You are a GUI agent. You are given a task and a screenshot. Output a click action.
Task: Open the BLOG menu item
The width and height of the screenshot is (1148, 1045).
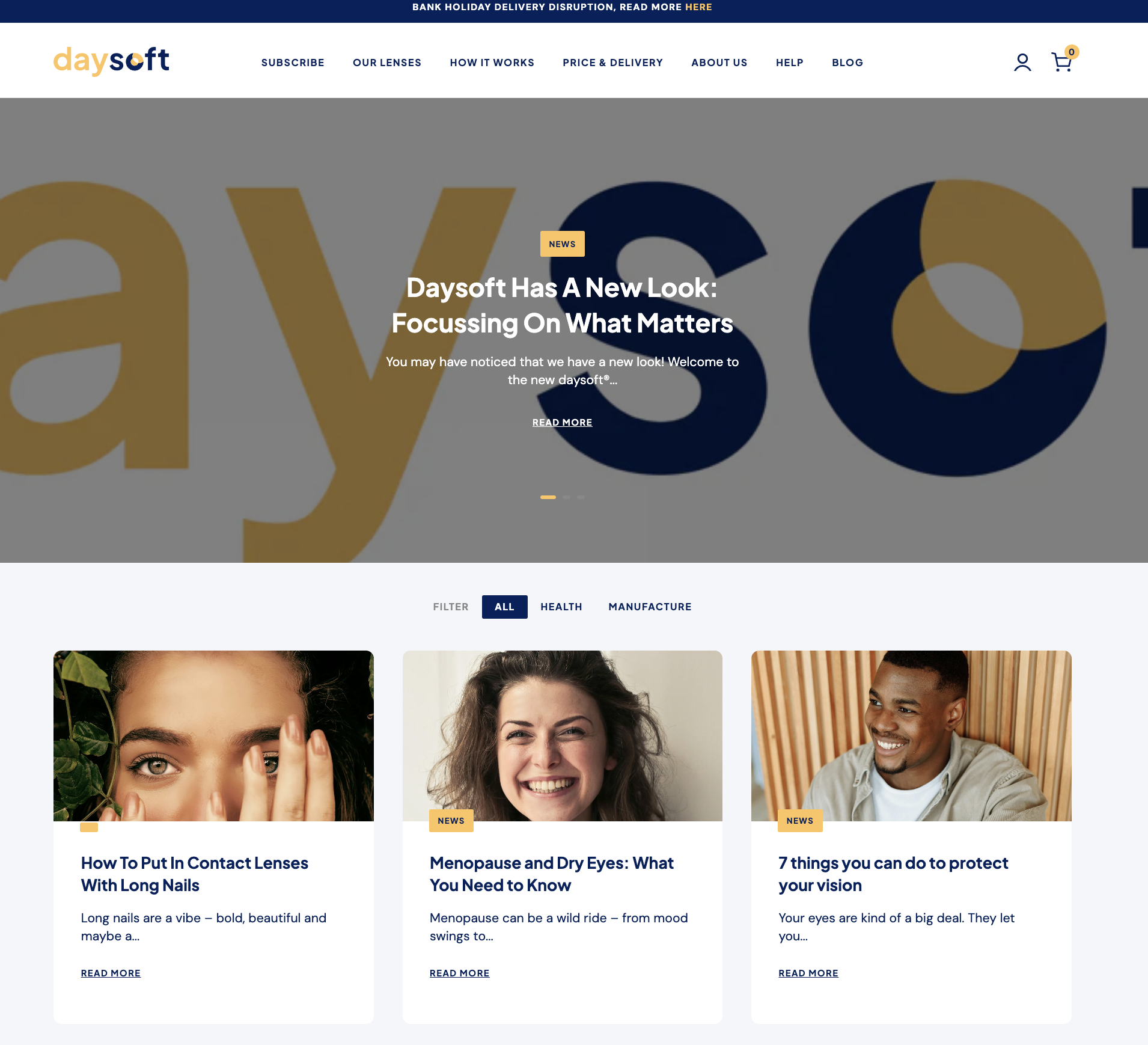847,63
